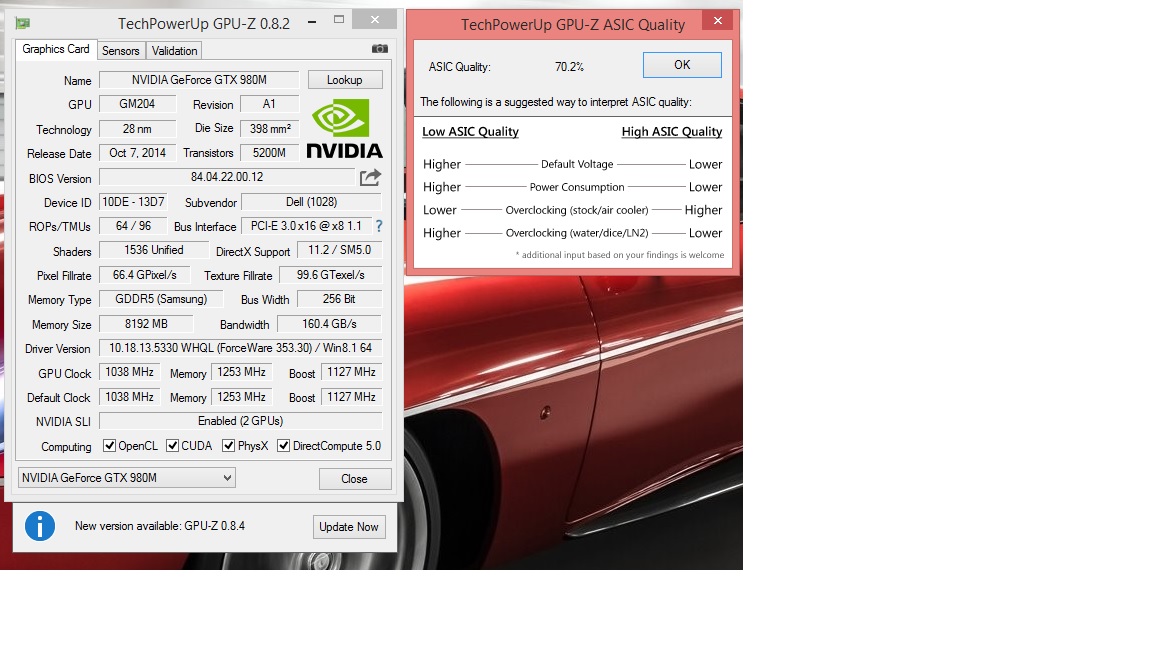Click the Bus Interface question mark icon
The width and height of the screenshot is (1152, 648).
tap(379, 226)
